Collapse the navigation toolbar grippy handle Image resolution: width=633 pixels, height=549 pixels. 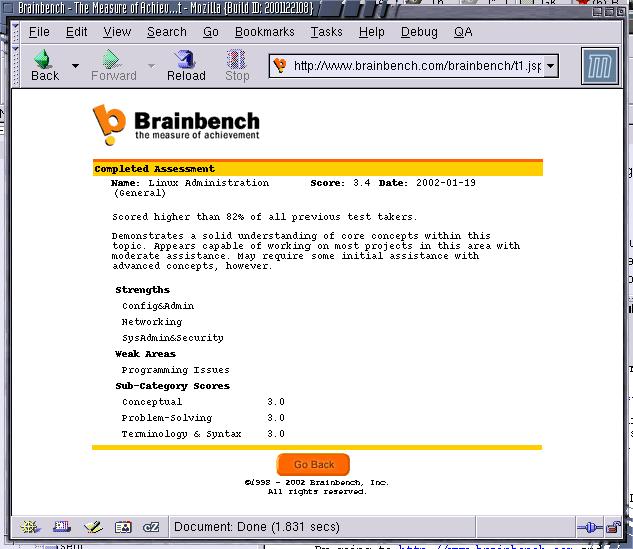pyautogui.click(x=16, y=66)
